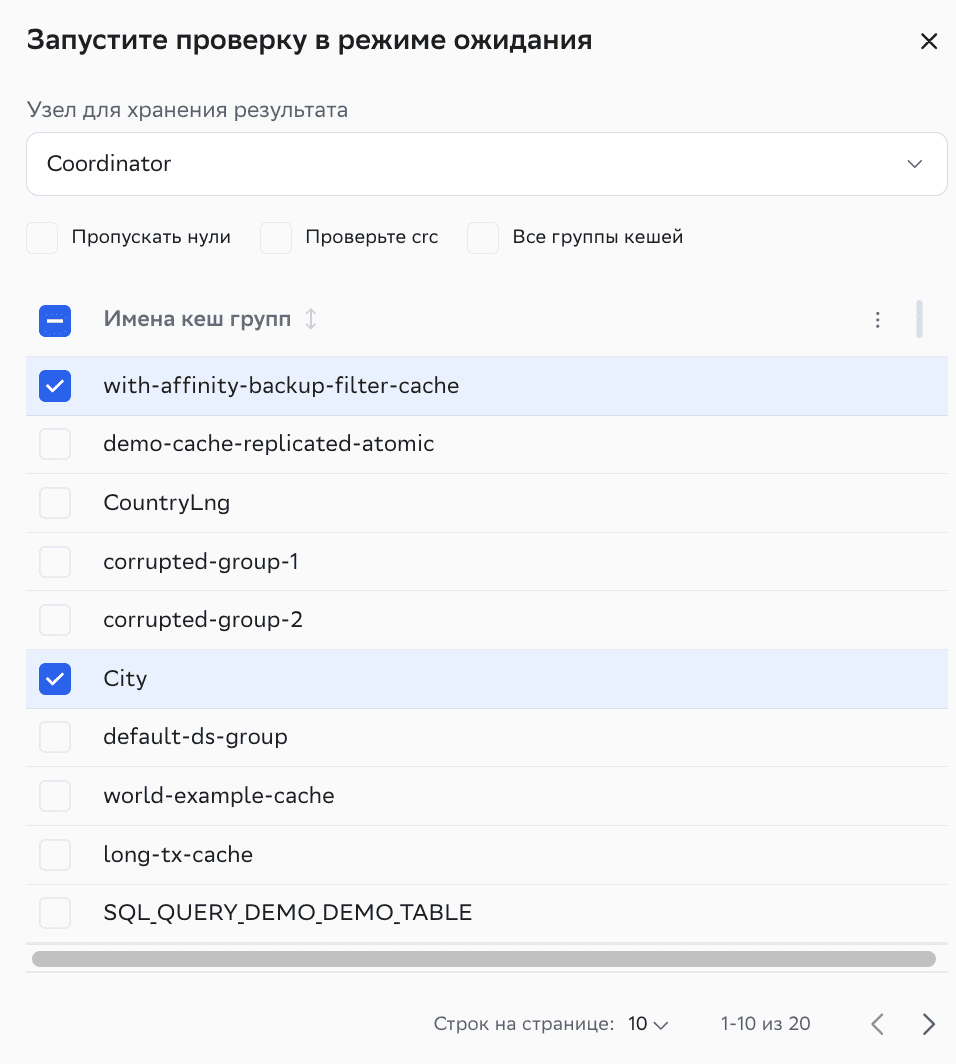This screenshot has width=956, height=1064.
Task: Close the standby check dialog
Action: coord(929,41)
